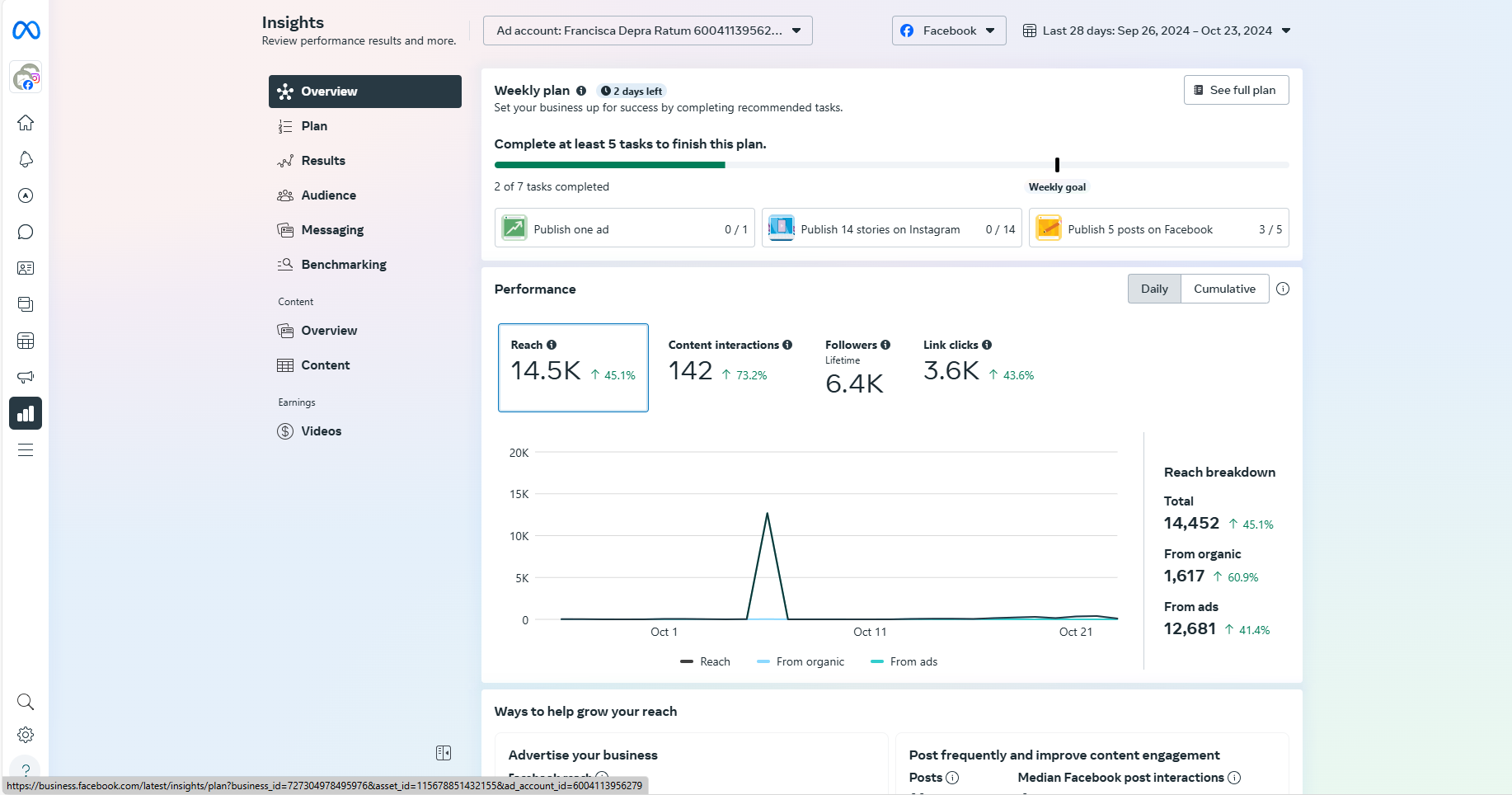This screenshot has width=1512, height=795.
Task: Toggle From ads series in legend
Action: coord(904,661)
